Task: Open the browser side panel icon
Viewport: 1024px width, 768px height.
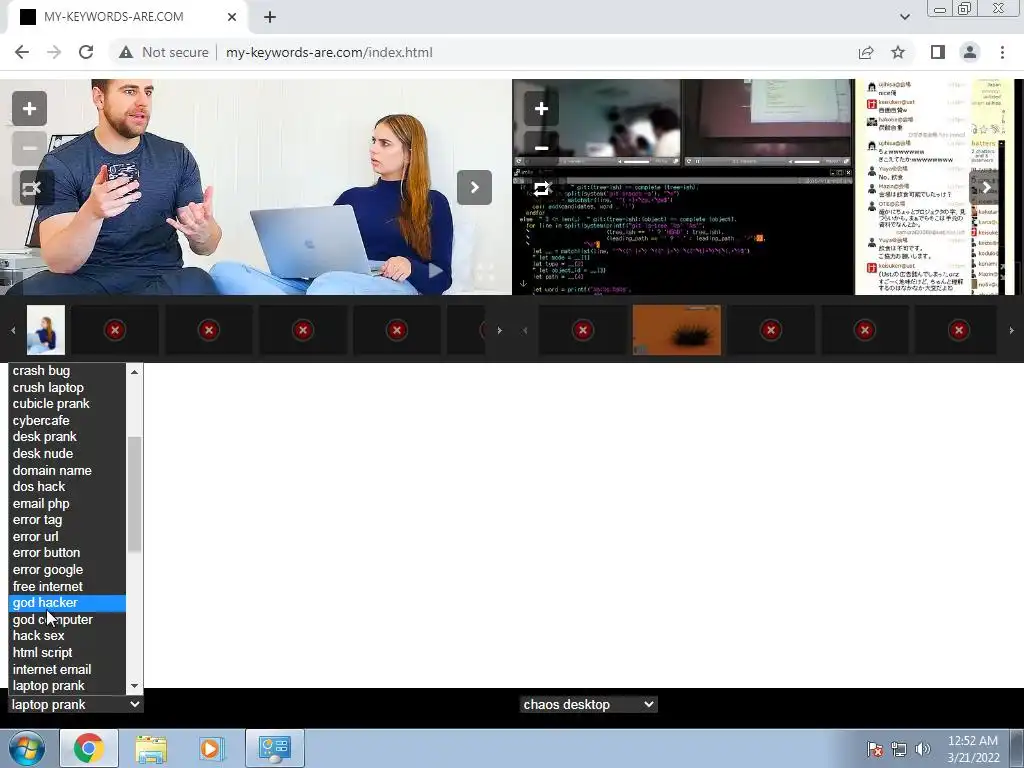Action: pos(938,52)
